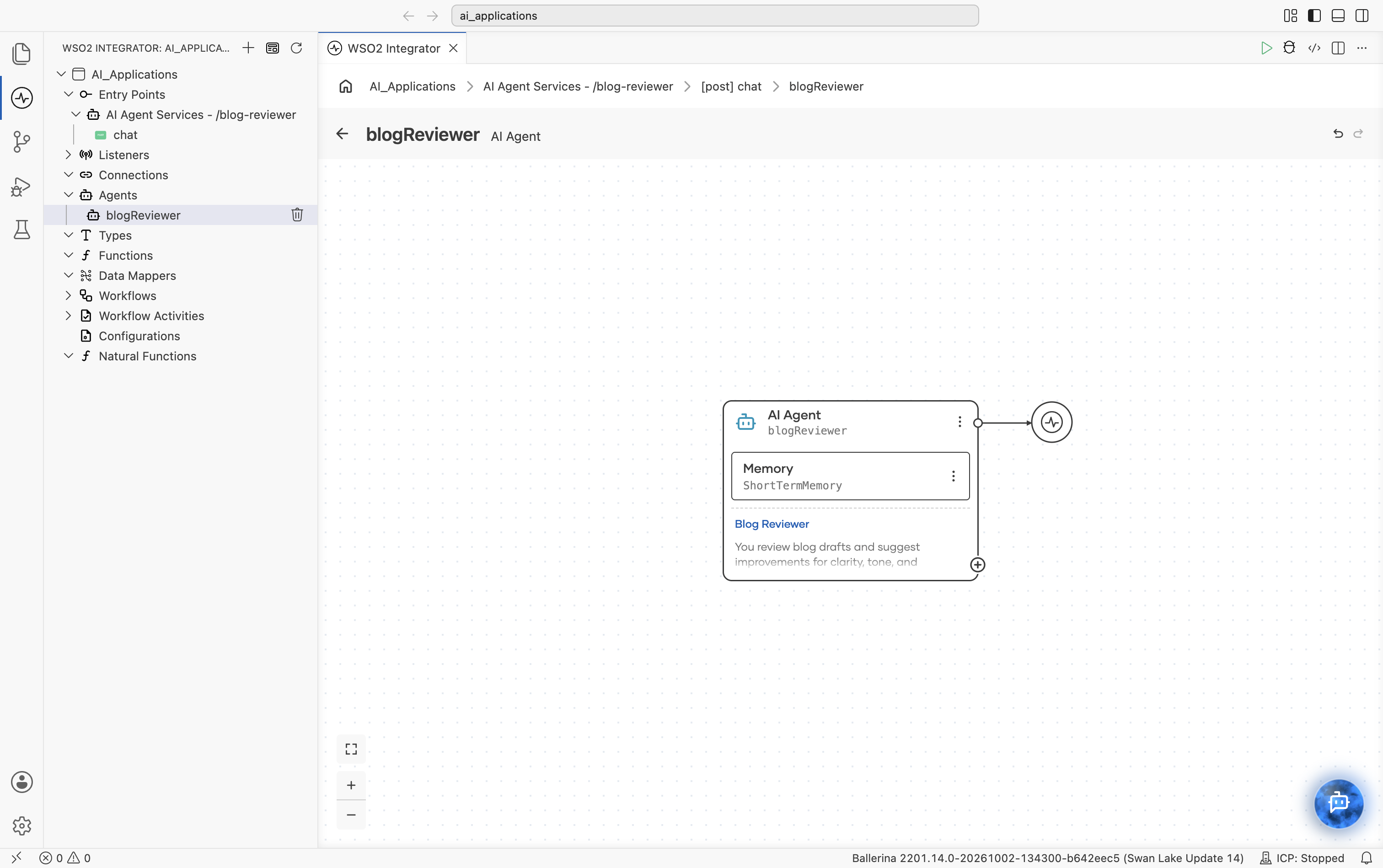Click the ai_applications command center search box

(x=715, y=16)
